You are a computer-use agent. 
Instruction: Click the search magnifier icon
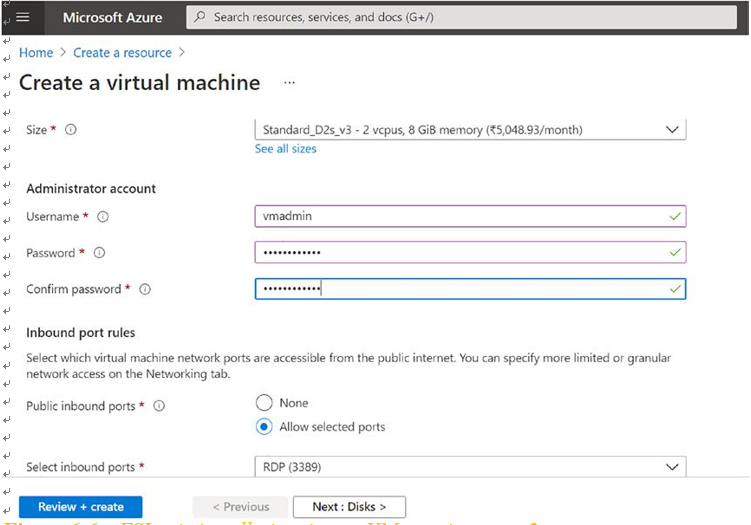tap(200, 17)
